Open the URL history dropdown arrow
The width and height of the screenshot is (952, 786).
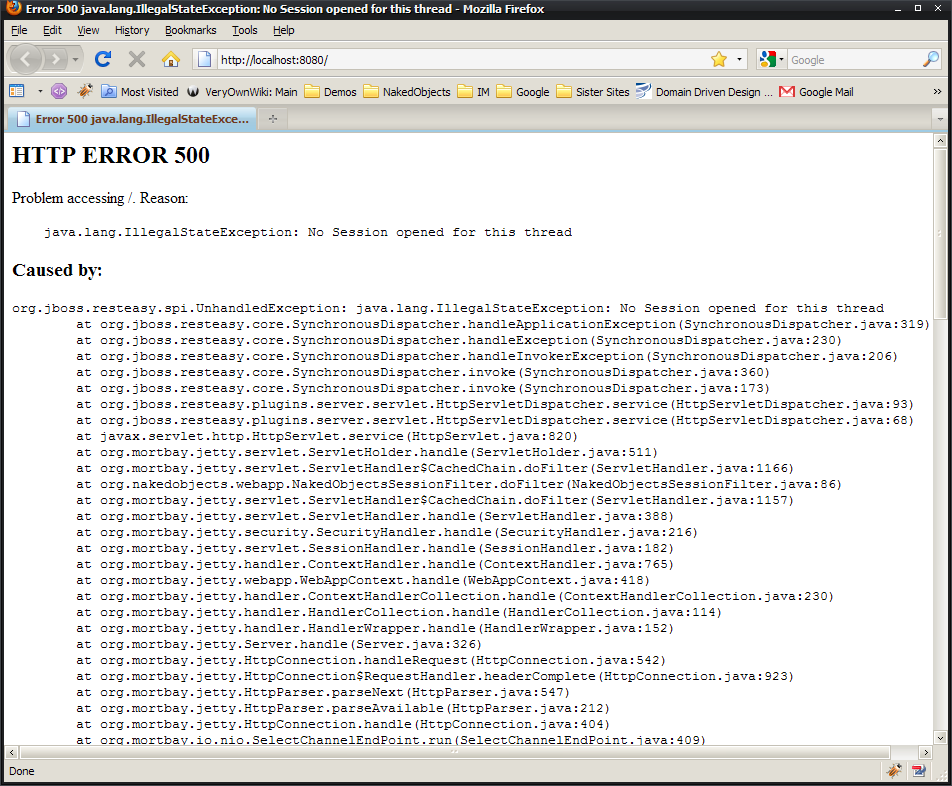740,59
